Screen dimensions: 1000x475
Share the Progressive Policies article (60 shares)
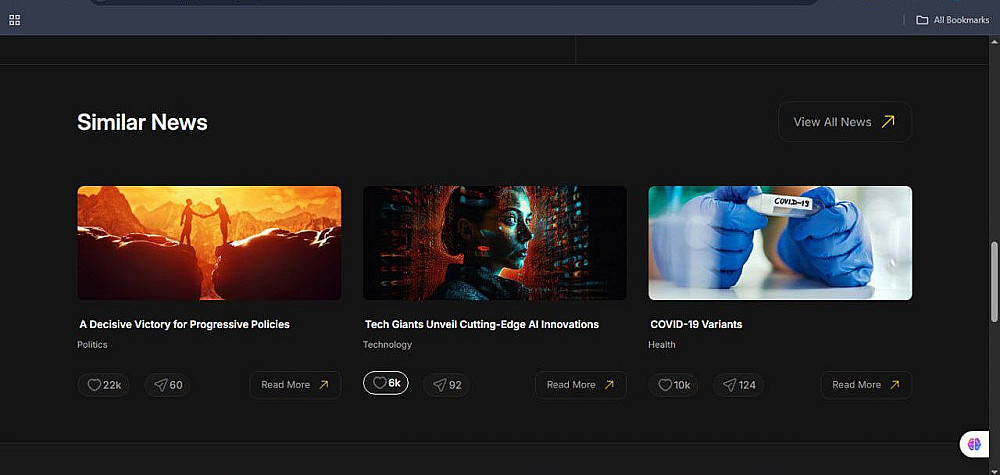tap(167, 385)
